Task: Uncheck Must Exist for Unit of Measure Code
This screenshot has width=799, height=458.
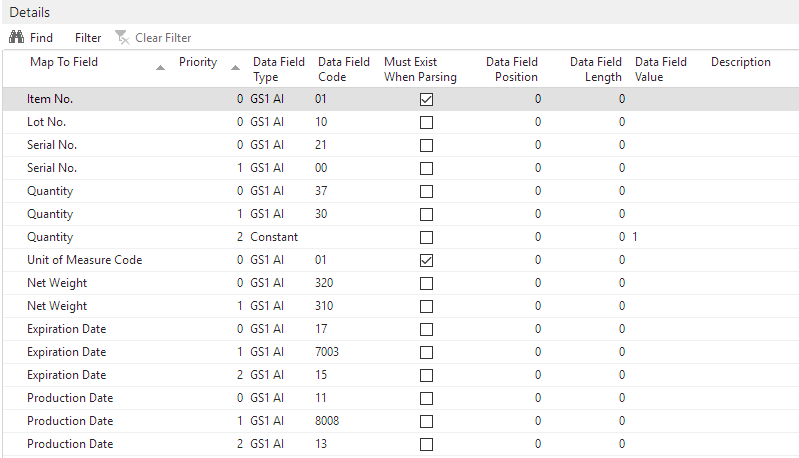Action: tap(426, 260)
